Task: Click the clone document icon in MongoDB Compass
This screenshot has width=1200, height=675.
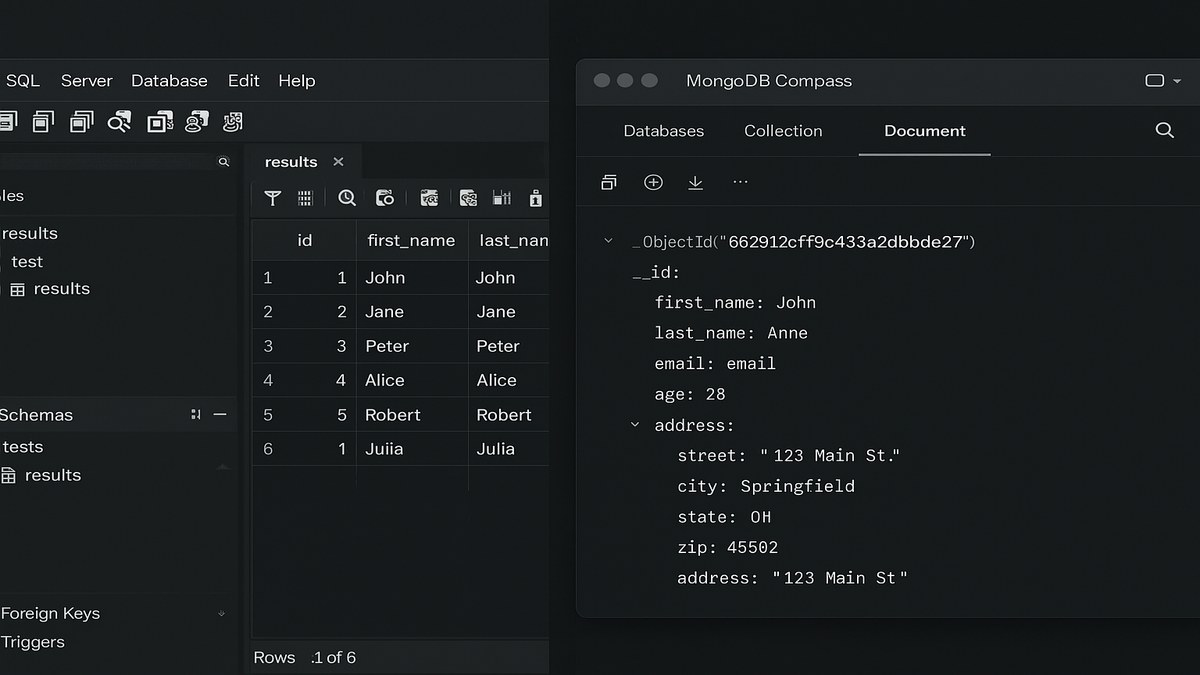Action: pos(609,182)
